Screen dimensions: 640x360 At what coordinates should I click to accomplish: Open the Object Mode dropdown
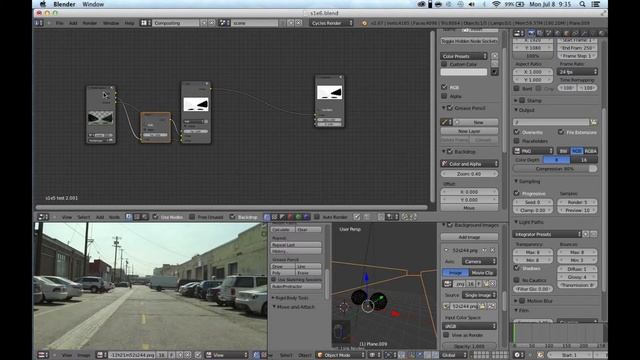341,355
